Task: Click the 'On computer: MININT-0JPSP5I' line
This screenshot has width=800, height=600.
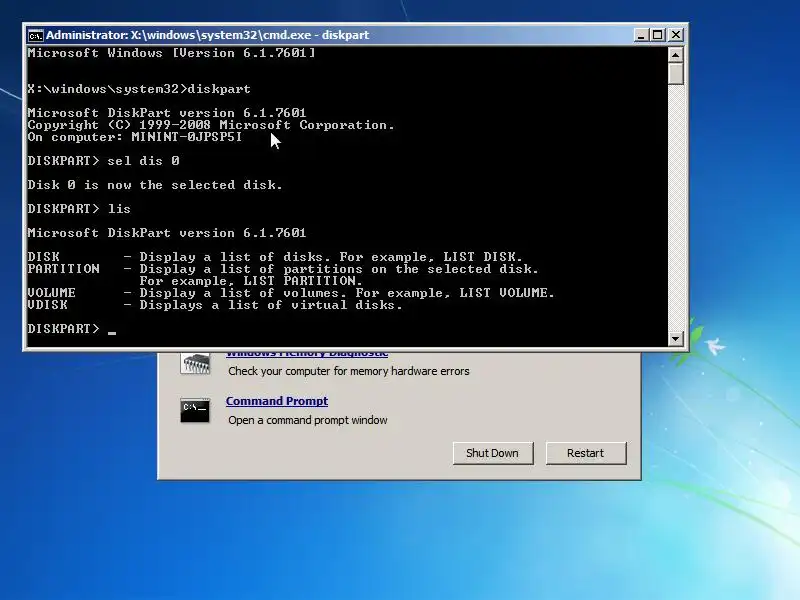Action: [x=135, y=137]
